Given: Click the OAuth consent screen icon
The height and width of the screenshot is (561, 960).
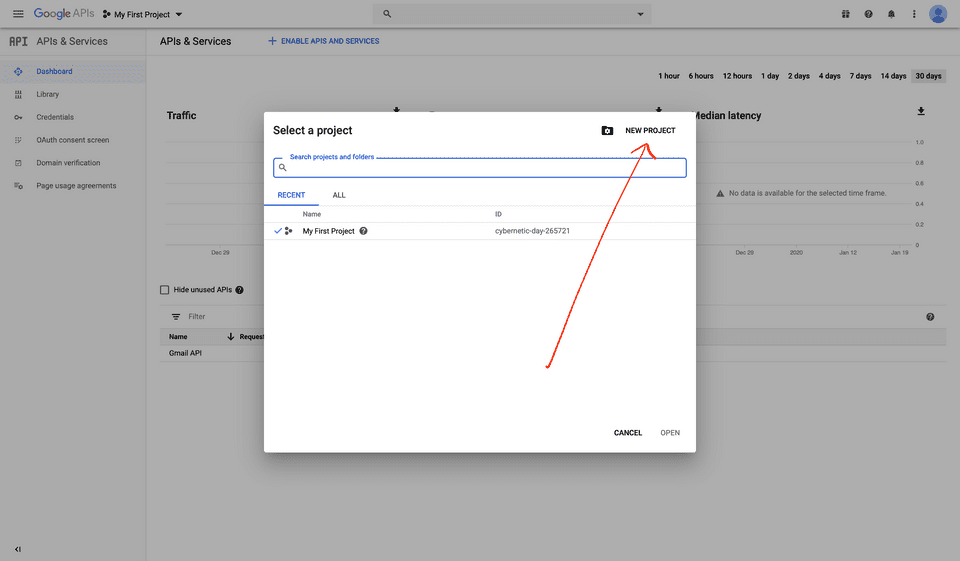Looking at the screenshot, I should (18, 140).
